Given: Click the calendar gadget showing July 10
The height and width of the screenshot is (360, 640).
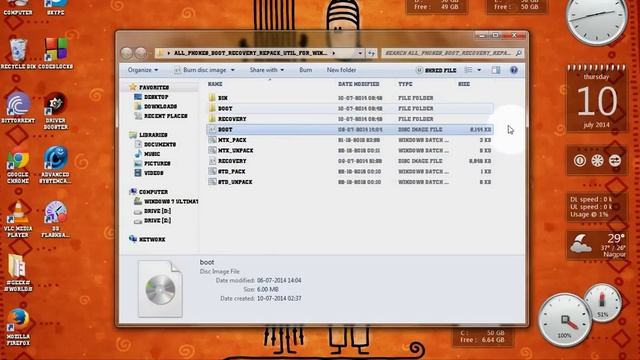Looking at the screenshot, I should pyautogui.click(x=597, y=99).
